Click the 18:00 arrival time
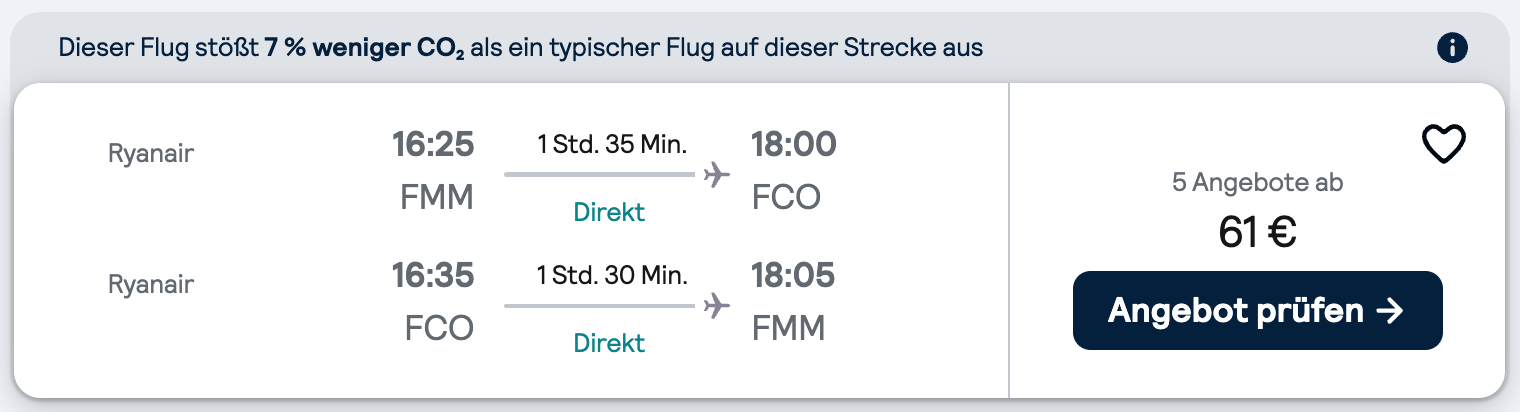 pos(794,145)
